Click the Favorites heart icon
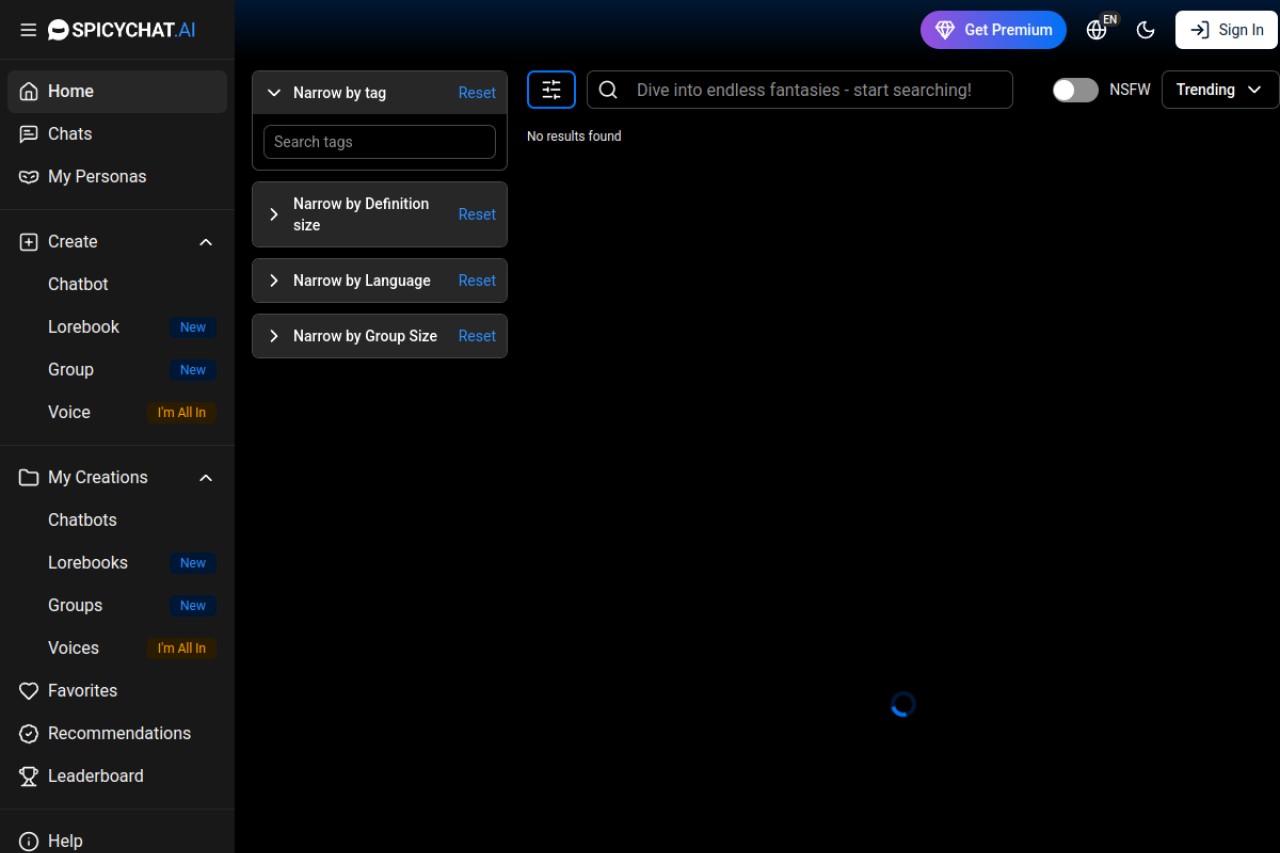This screenshot has width=1280, height=853. (x=29, y=691)
